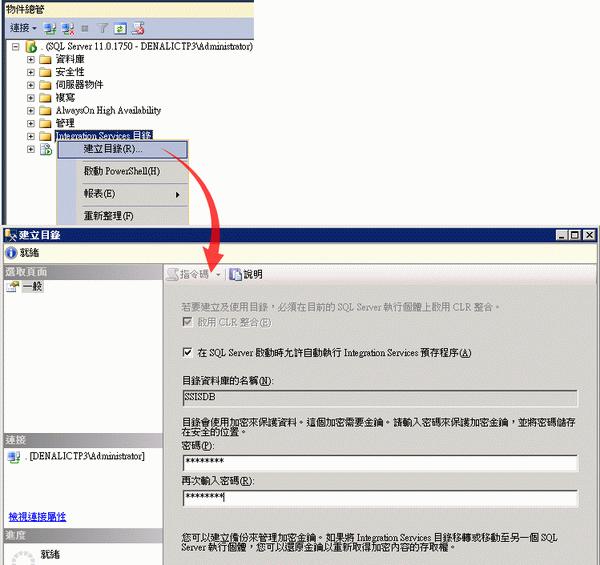Click the progress spinner beside 就緒
This screenshot has width=600, height=565.
pyautogui.click(x=24, y=558)
